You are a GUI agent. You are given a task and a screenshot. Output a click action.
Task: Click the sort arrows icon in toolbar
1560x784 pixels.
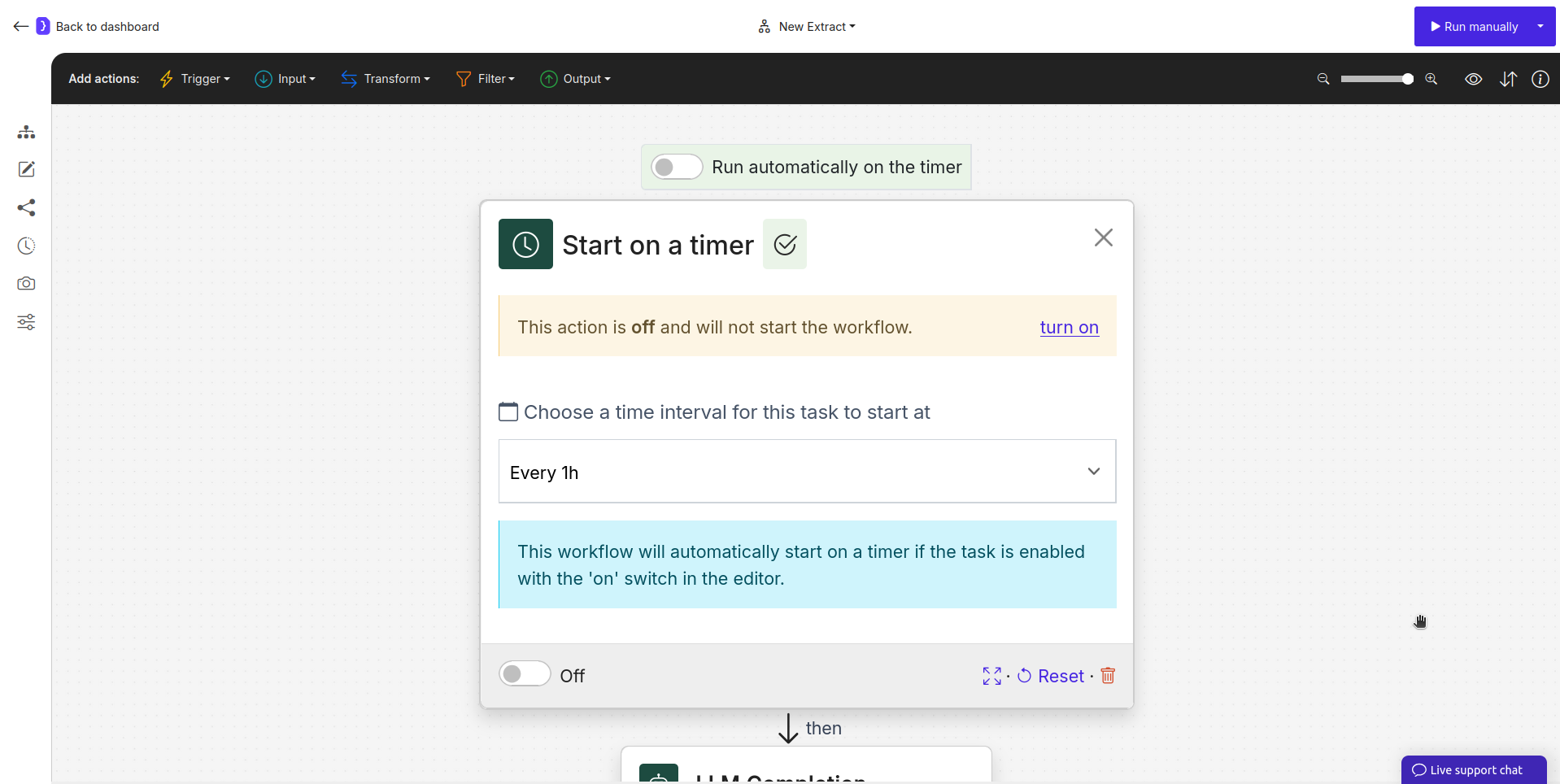click(x=1508, y=79)
